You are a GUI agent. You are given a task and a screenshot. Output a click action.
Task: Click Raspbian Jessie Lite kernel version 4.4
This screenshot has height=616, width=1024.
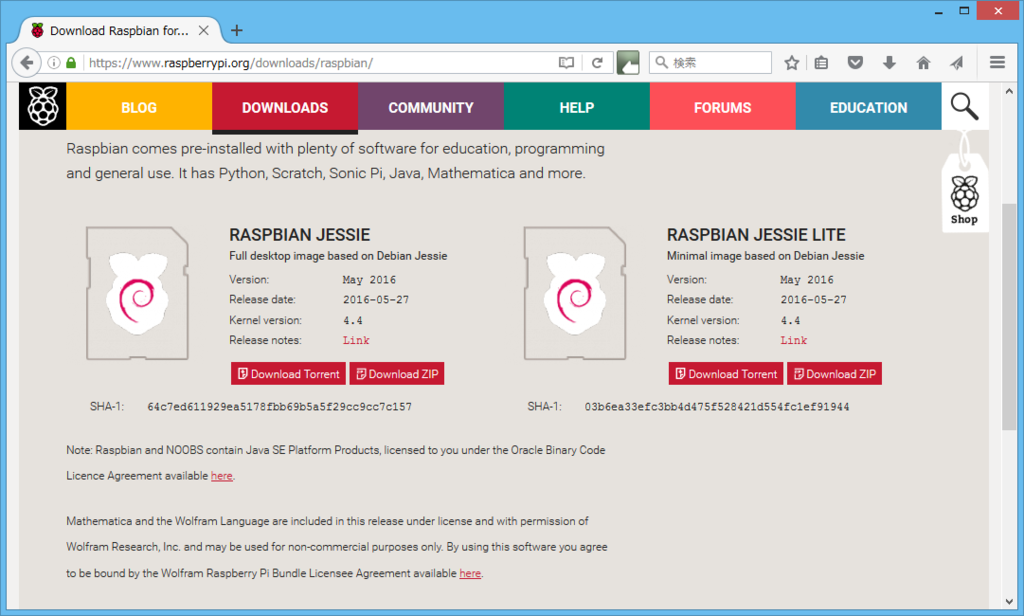pyautogui.click(x=790, y=321)
